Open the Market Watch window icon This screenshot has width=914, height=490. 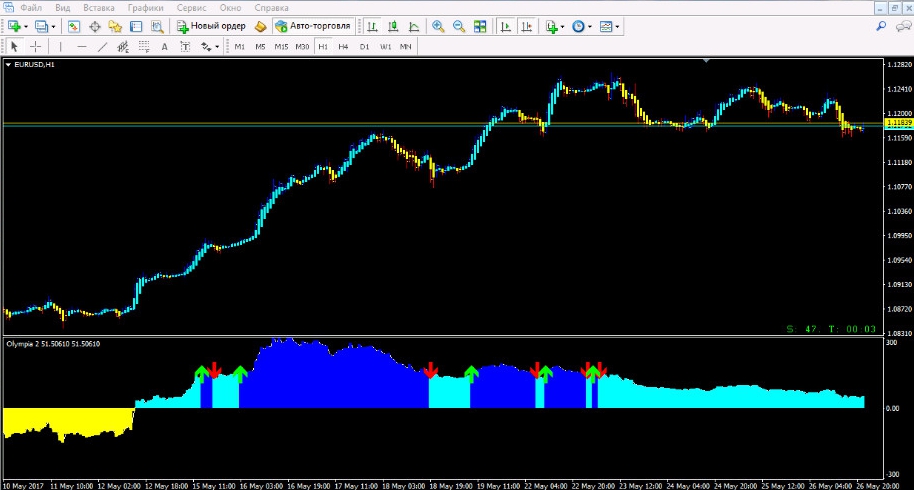(x=74, y=26)
